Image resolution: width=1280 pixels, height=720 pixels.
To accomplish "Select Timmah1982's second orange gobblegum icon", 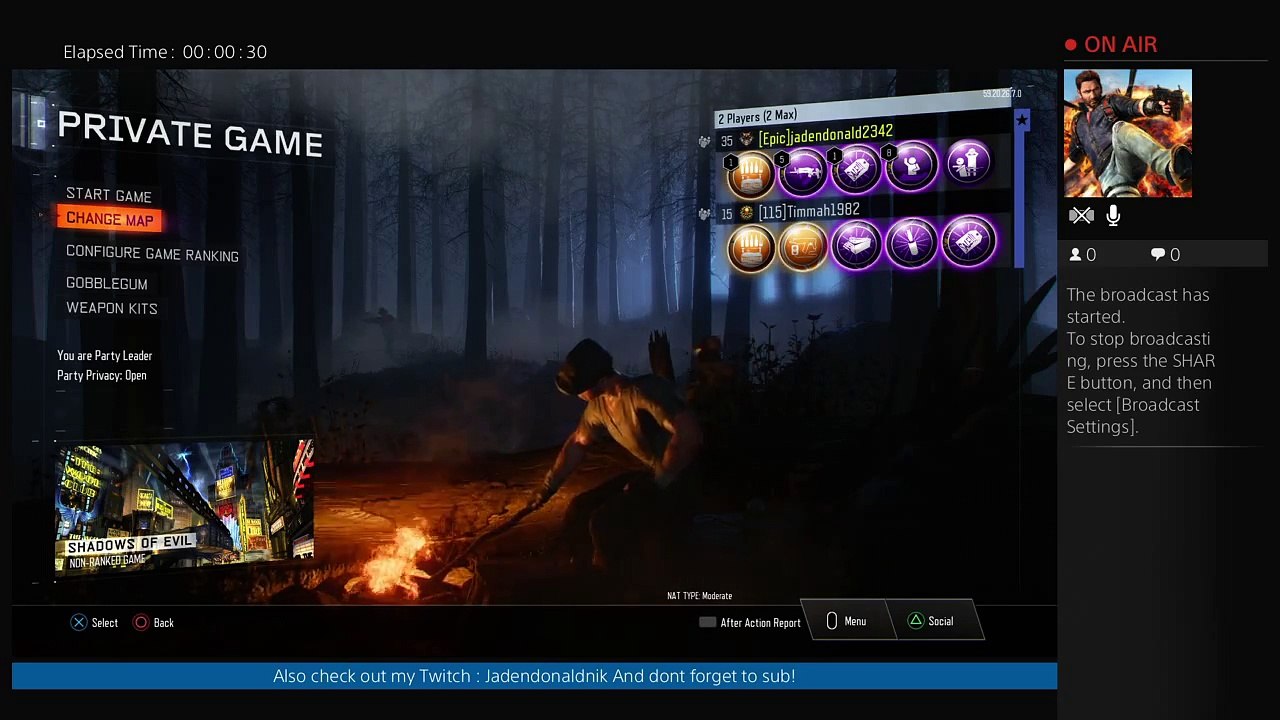I will [x=803, y=246].
